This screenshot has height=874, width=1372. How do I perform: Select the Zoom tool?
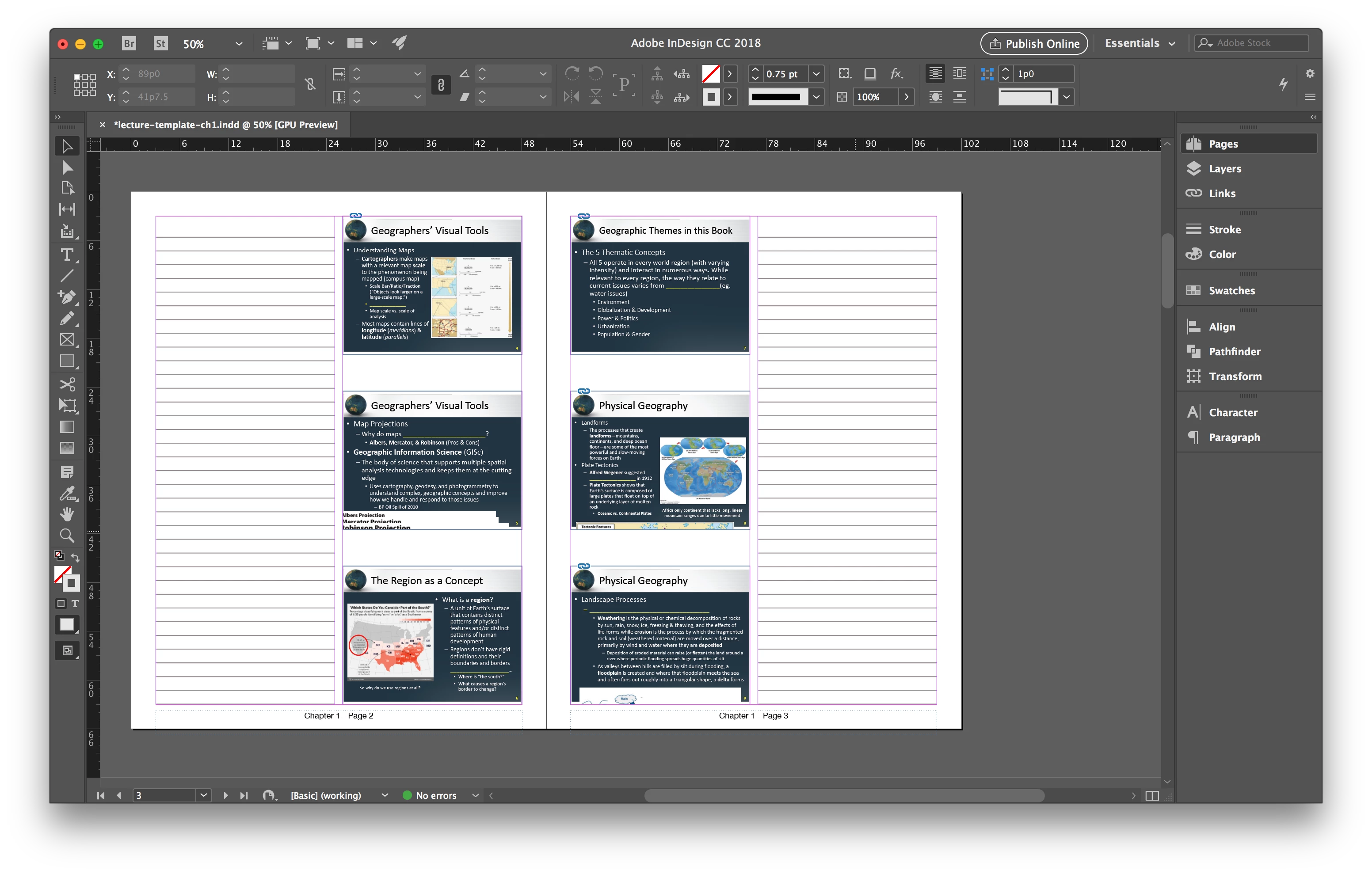(67, 536)
